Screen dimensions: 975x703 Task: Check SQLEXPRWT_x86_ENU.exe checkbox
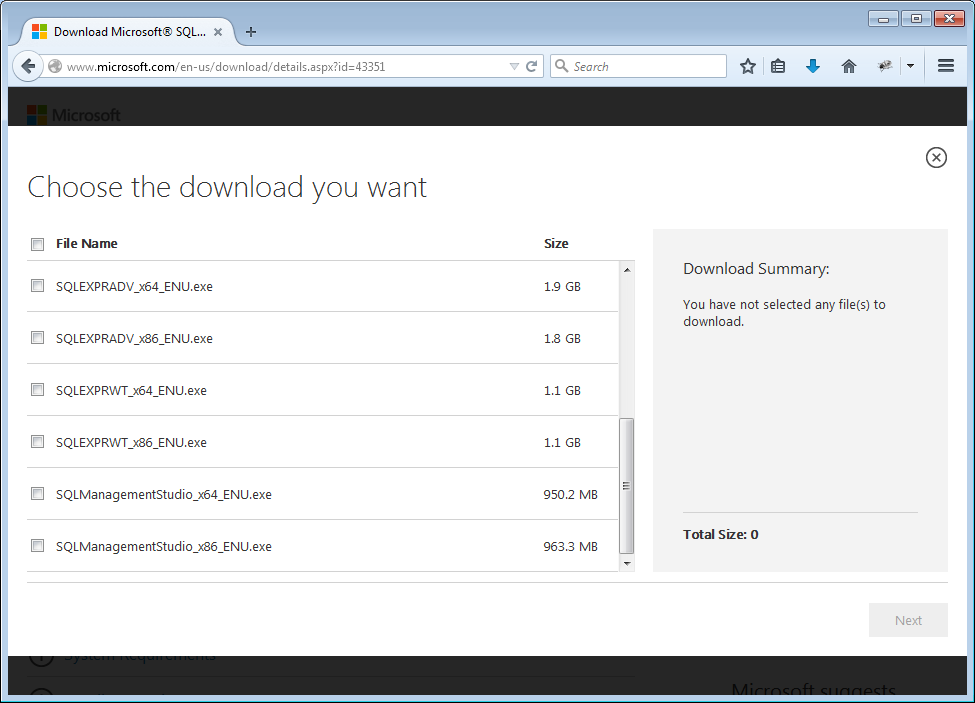click(x=37, y=442)
